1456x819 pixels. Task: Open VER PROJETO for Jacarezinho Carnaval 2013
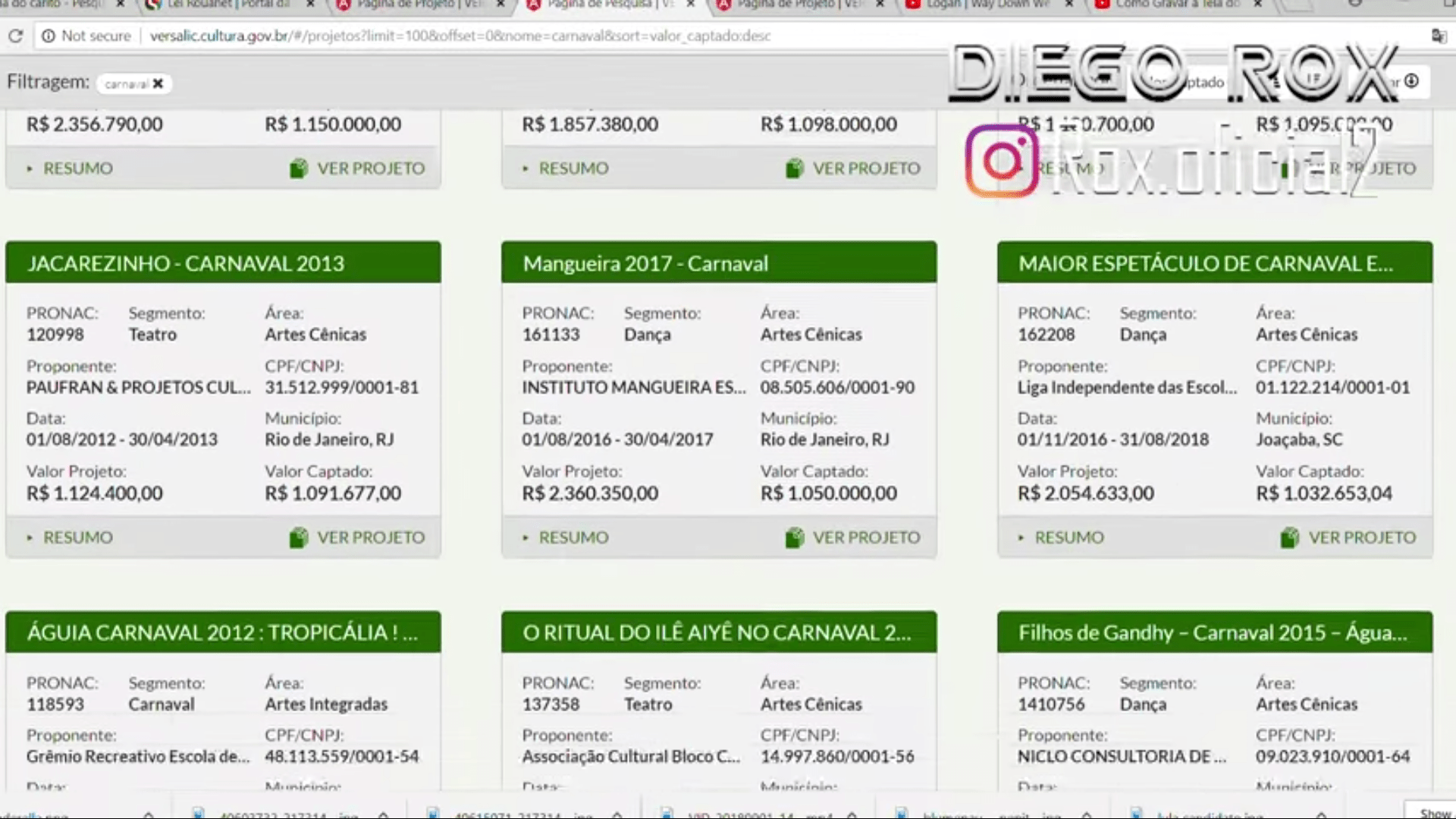(357, 538)
